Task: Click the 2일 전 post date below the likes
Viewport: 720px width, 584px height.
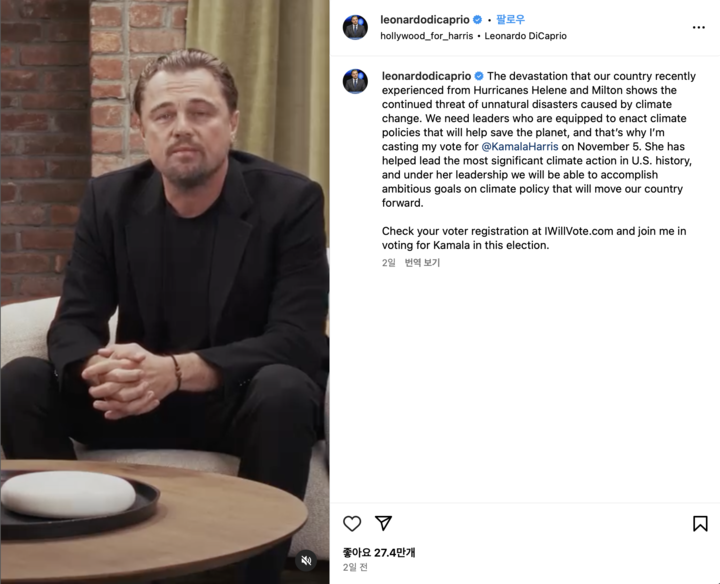Action: pyautogui.click(x=355, y=567)
